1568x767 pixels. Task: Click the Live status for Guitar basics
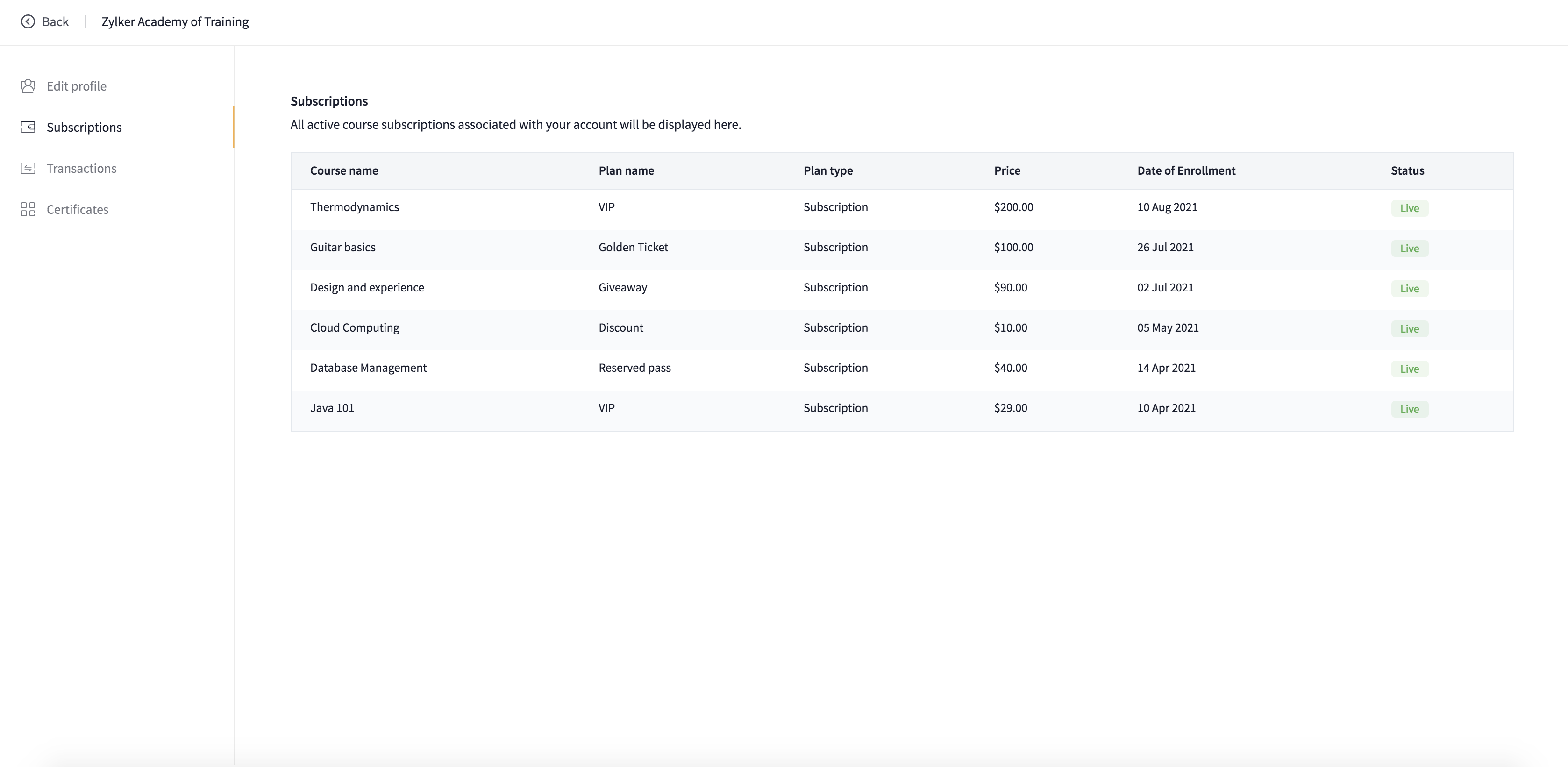[x=1409, y=249]
